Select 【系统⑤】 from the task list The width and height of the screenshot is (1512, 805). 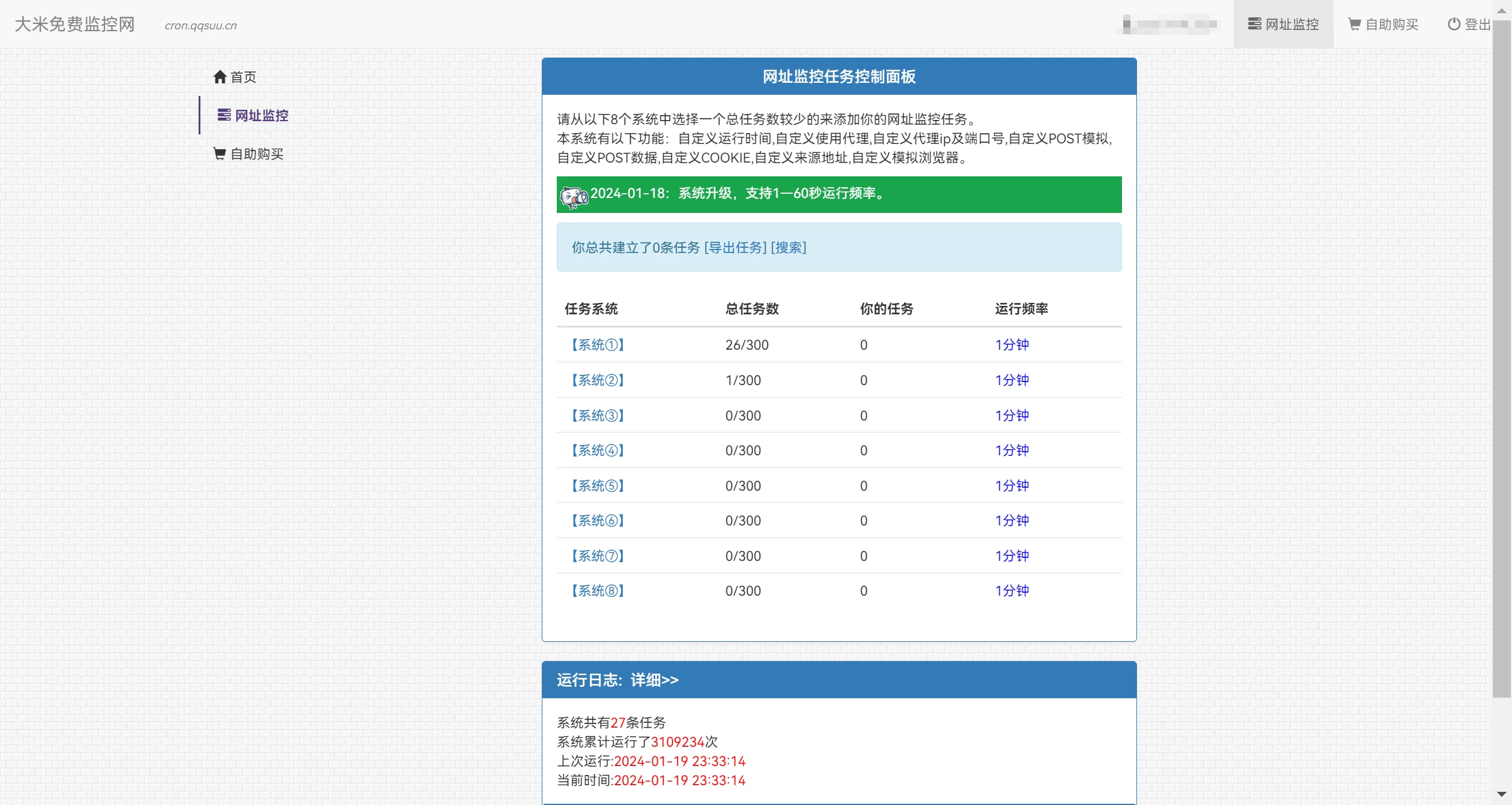click(598, 486)
